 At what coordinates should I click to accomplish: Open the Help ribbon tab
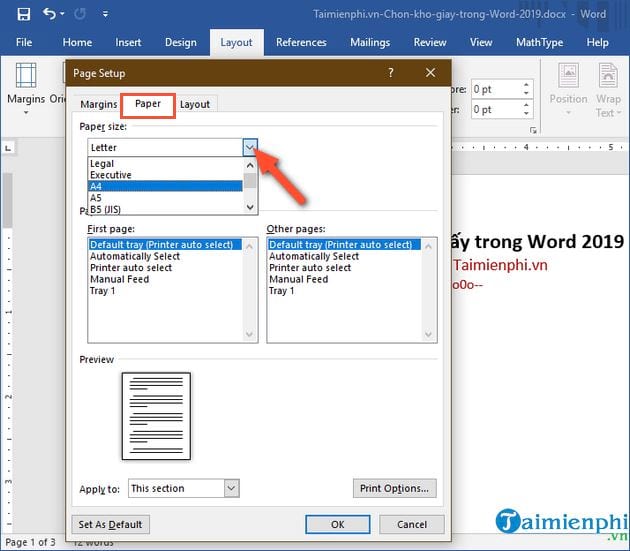point(597,42)
